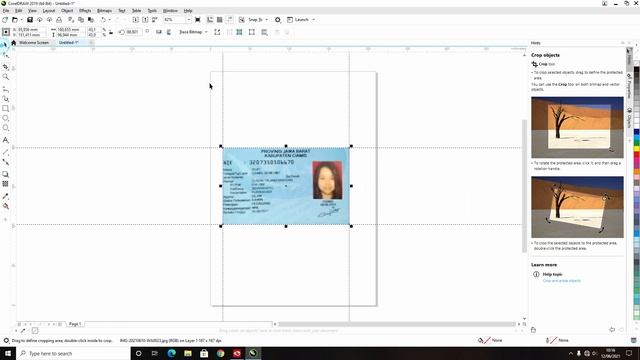This screenshot has width=640, height=360.
Task: Select the Page 1 tab
Action: point(75,324)
